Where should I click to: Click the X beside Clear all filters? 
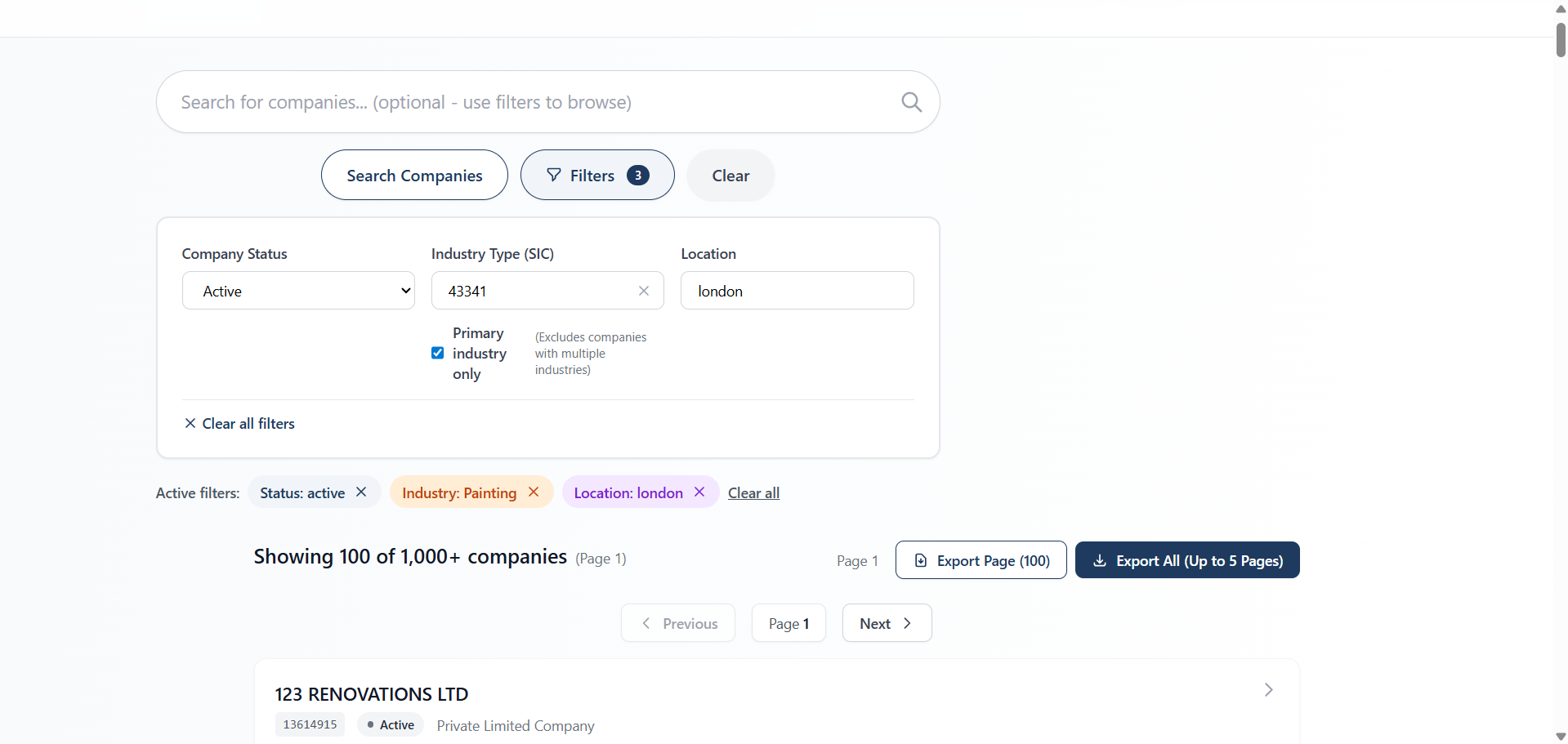[190, 423]
